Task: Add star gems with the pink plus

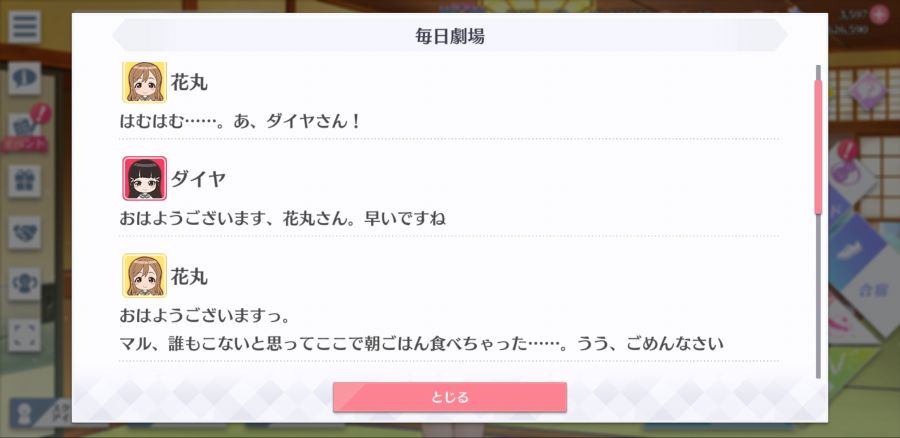Action: (879, 14)
